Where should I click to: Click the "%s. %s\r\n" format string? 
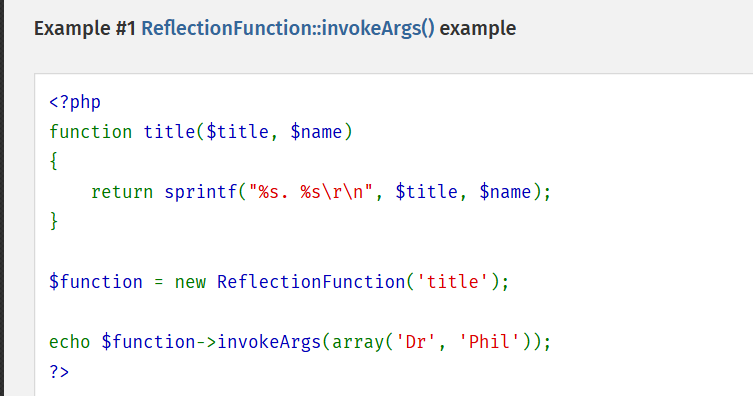(x=311, y=192)
